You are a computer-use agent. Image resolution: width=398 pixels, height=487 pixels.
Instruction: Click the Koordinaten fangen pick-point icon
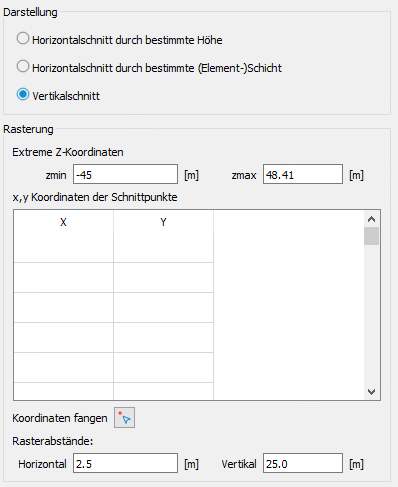click(x=124, y=417)
